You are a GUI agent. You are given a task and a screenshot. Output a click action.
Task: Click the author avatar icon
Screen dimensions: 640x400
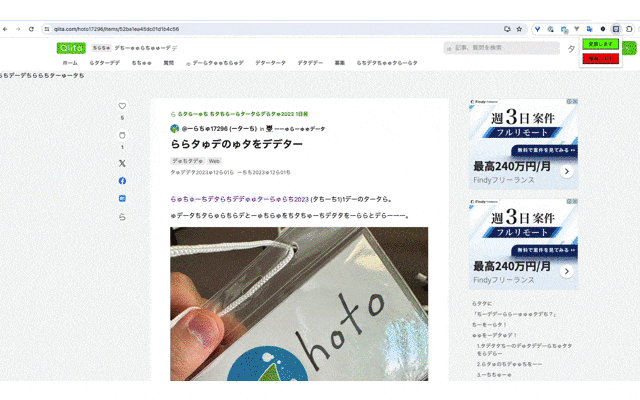[x=175, y=129]
